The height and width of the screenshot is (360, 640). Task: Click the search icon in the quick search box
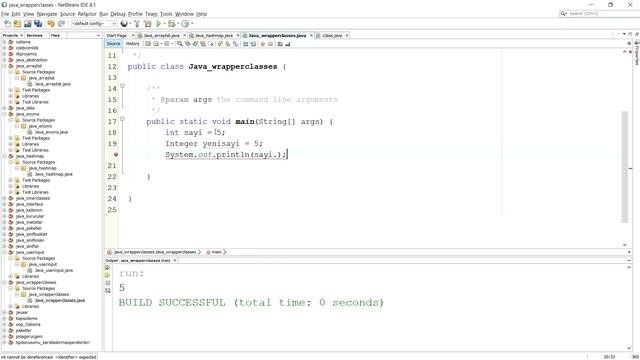pyautogui.click(x=564, y=13)
